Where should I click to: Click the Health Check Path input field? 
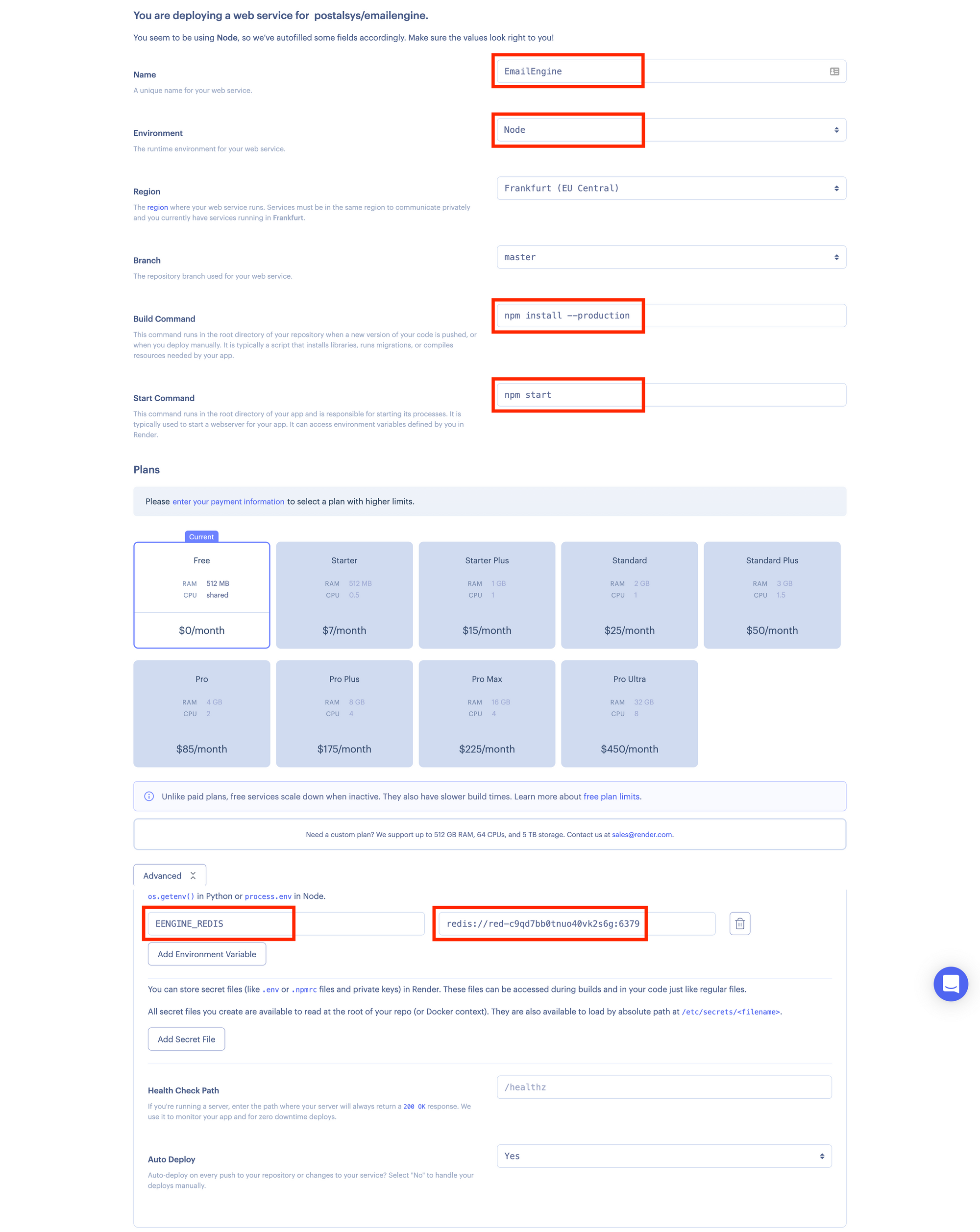pyautogui.click(x=664, y=1087)
